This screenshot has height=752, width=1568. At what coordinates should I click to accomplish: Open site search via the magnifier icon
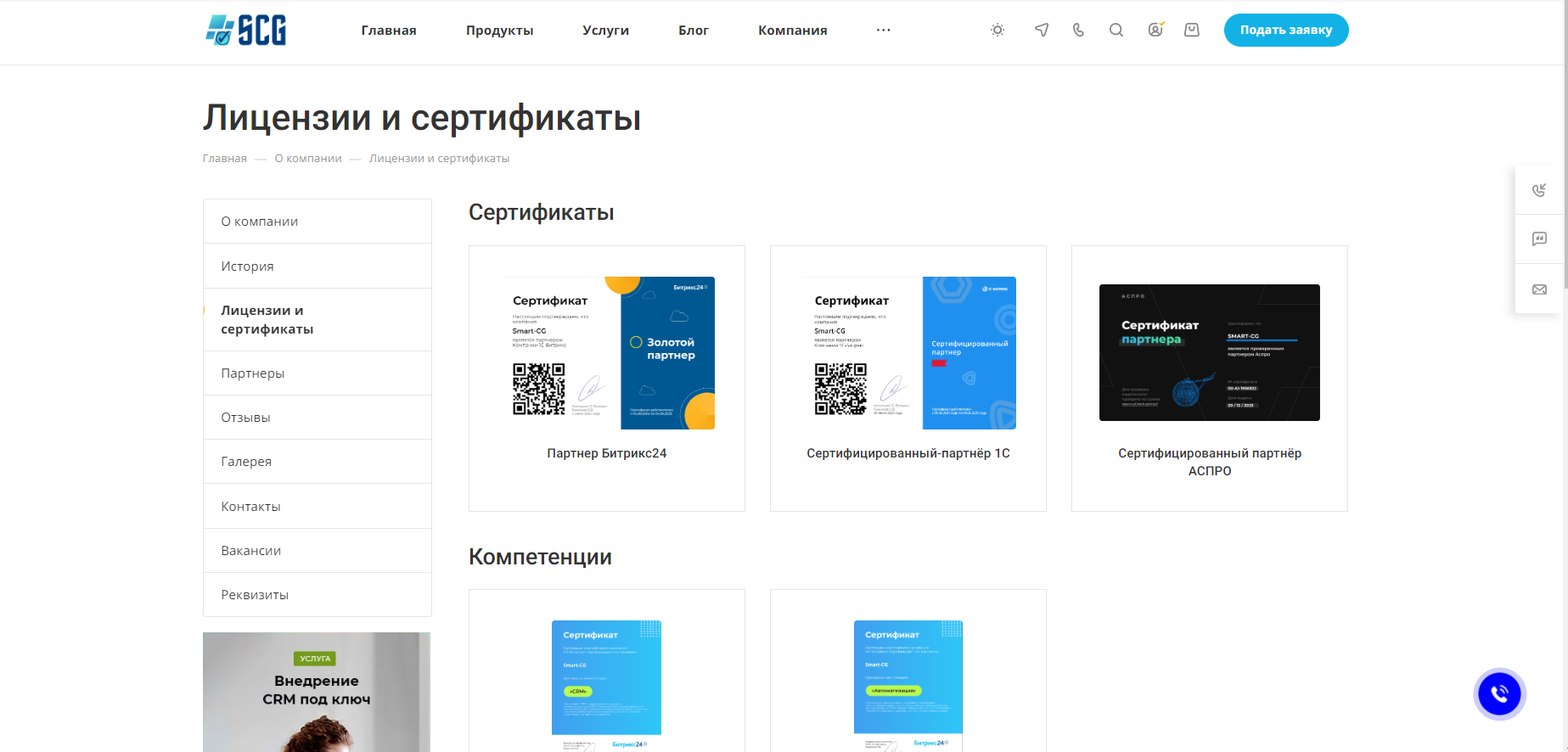1116,30
